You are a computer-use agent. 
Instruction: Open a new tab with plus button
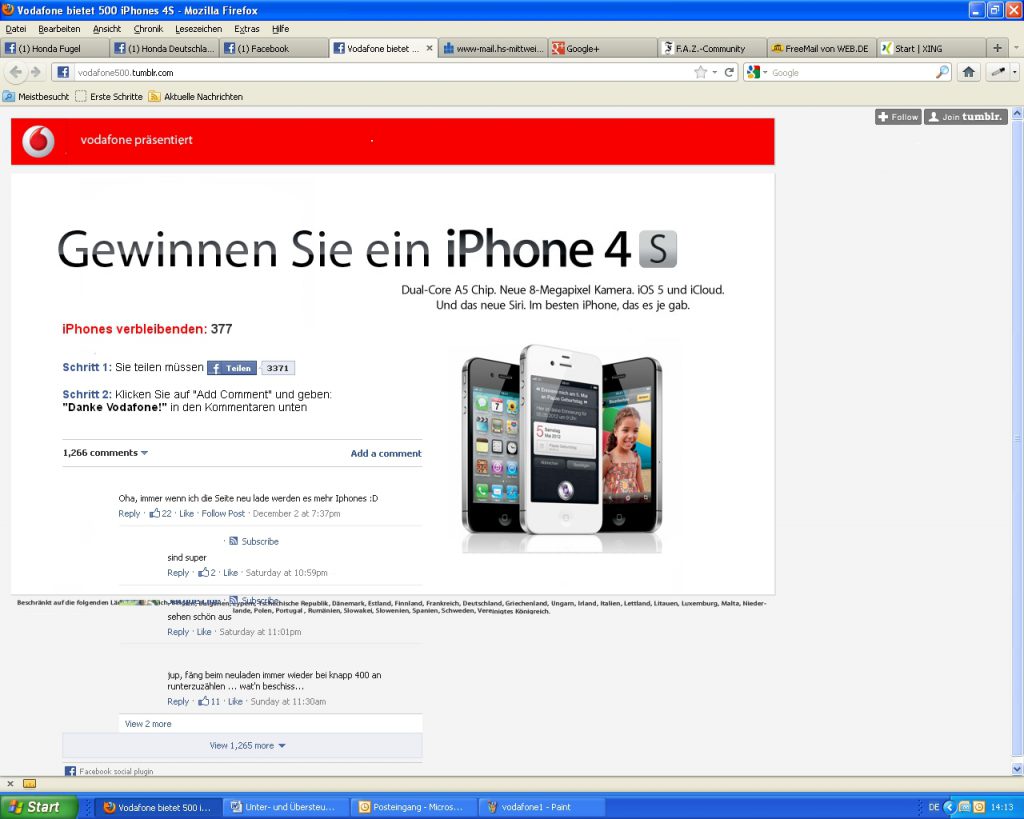(997, 48)
